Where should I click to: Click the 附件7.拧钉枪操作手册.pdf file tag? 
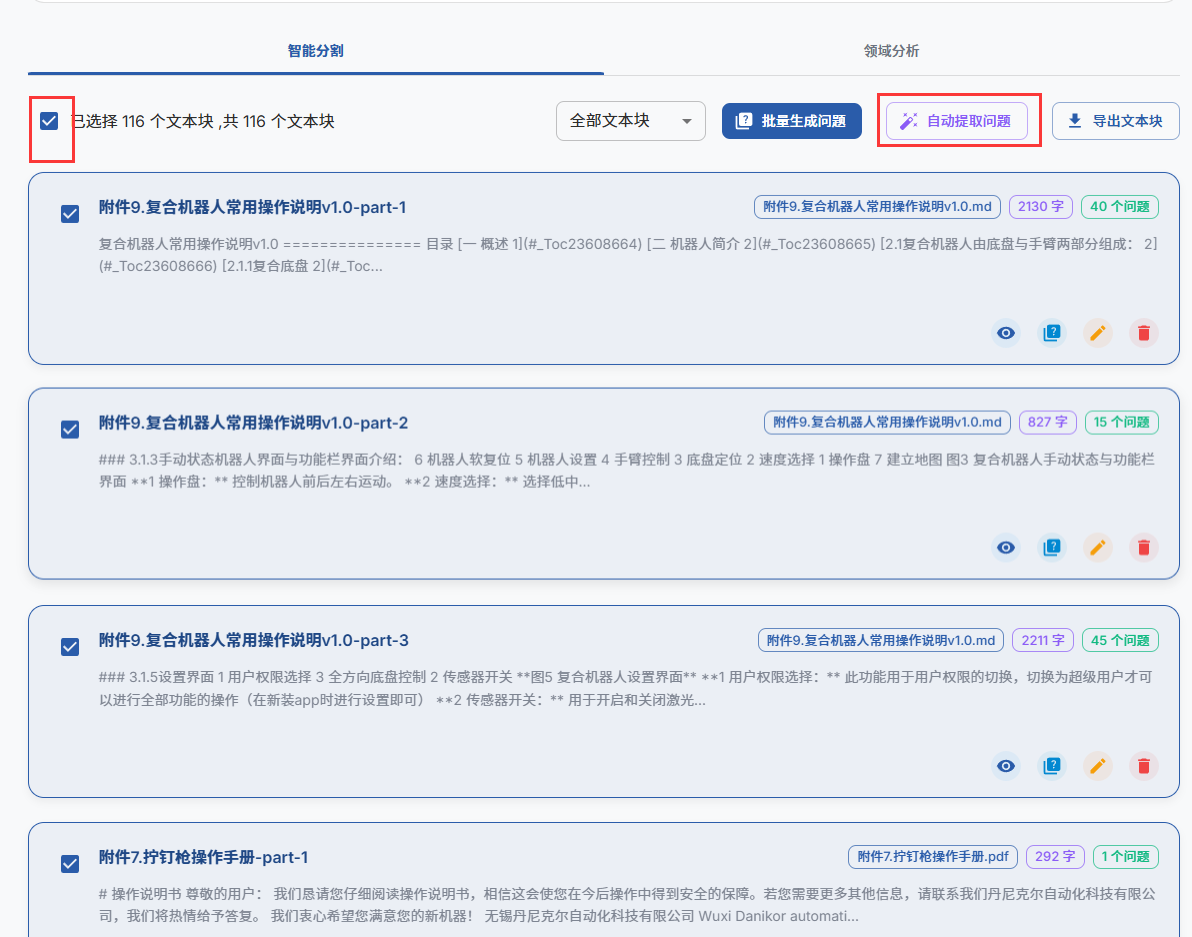[933, 856]
